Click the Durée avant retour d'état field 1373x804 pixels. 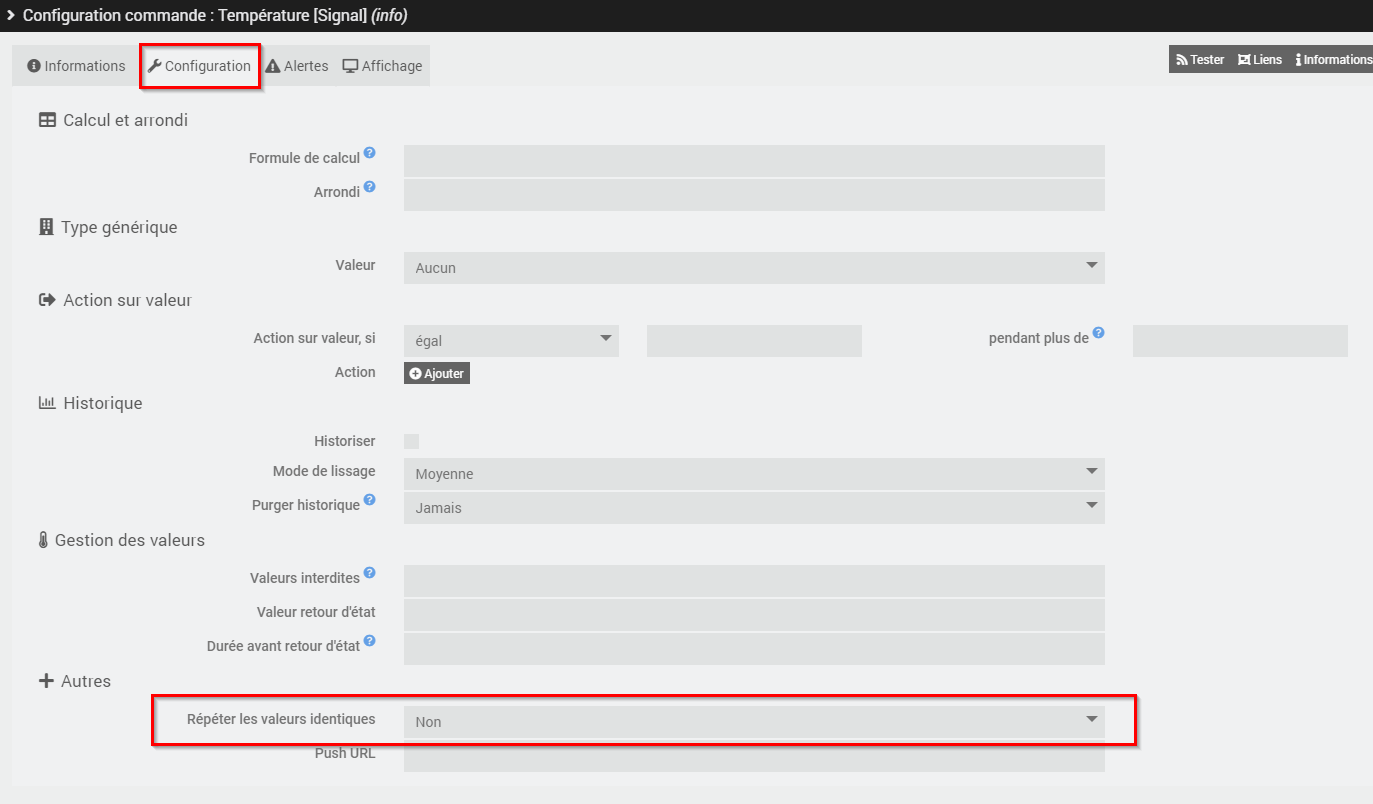point(754,648)
